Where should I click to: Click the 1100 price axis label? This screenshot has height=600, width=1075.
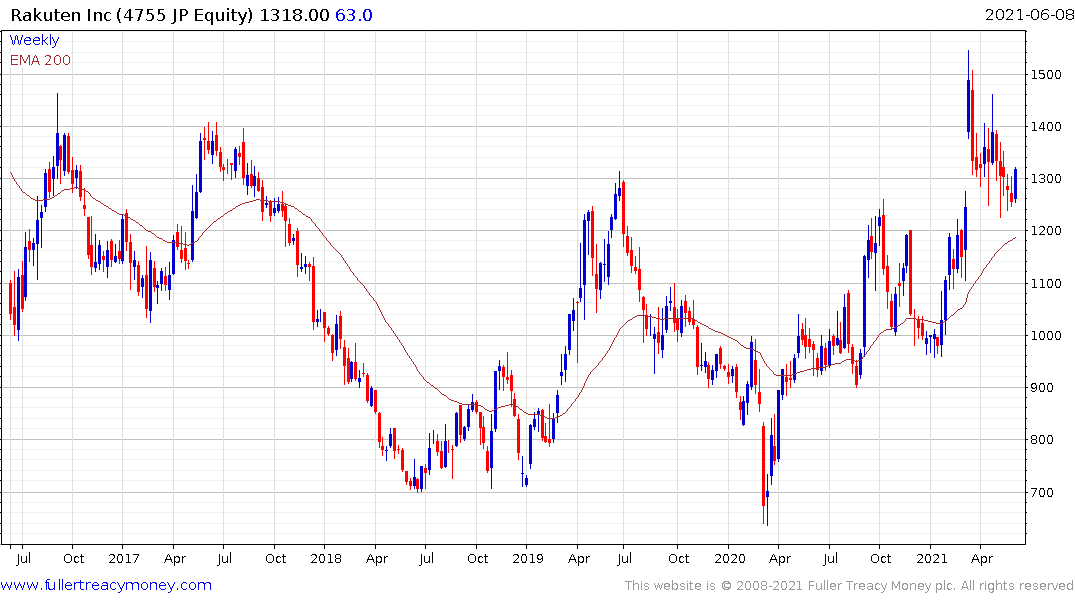(1046, 283)
